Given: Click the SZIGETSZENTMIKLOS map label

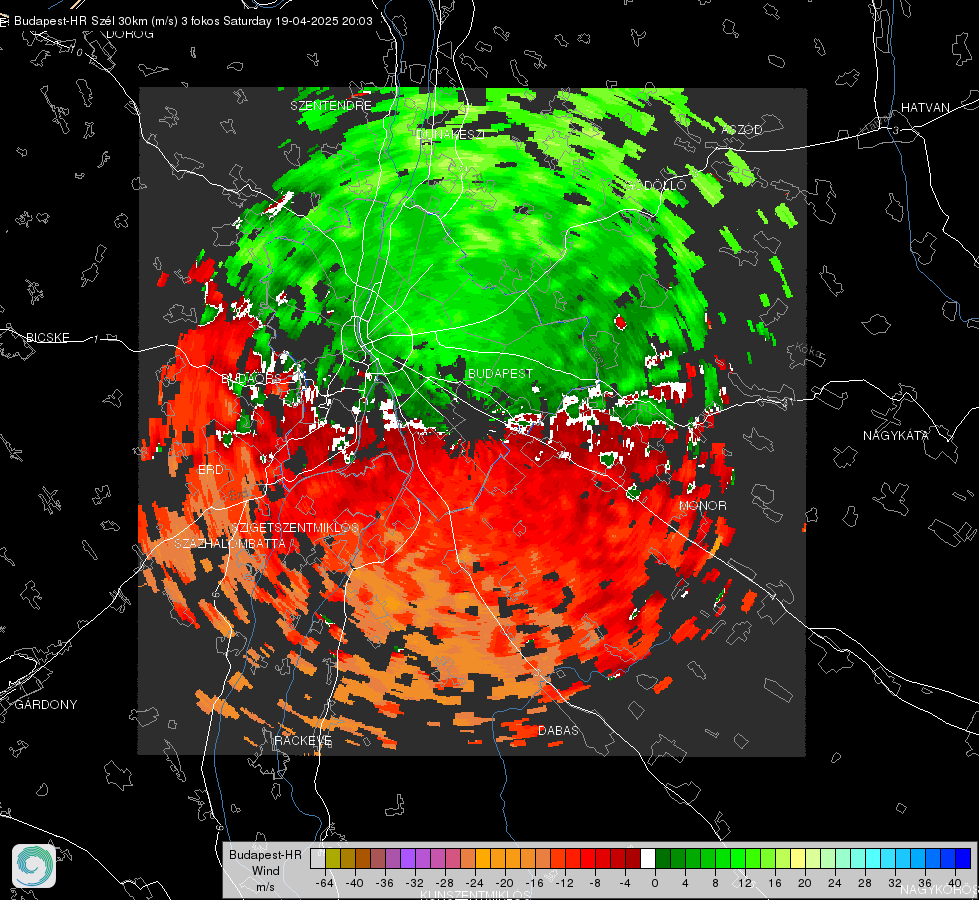Looking at the screenshot, I should pyautogui.click(x=295, y=528).
